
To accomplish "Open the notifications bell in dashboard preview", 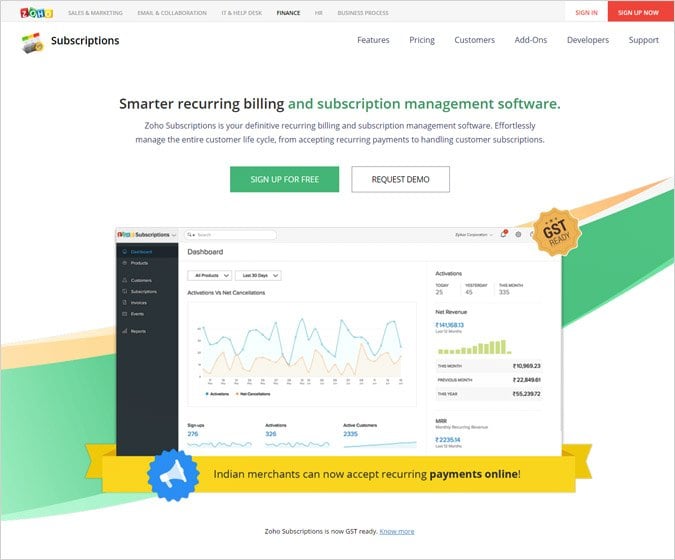I will [503, 234].
